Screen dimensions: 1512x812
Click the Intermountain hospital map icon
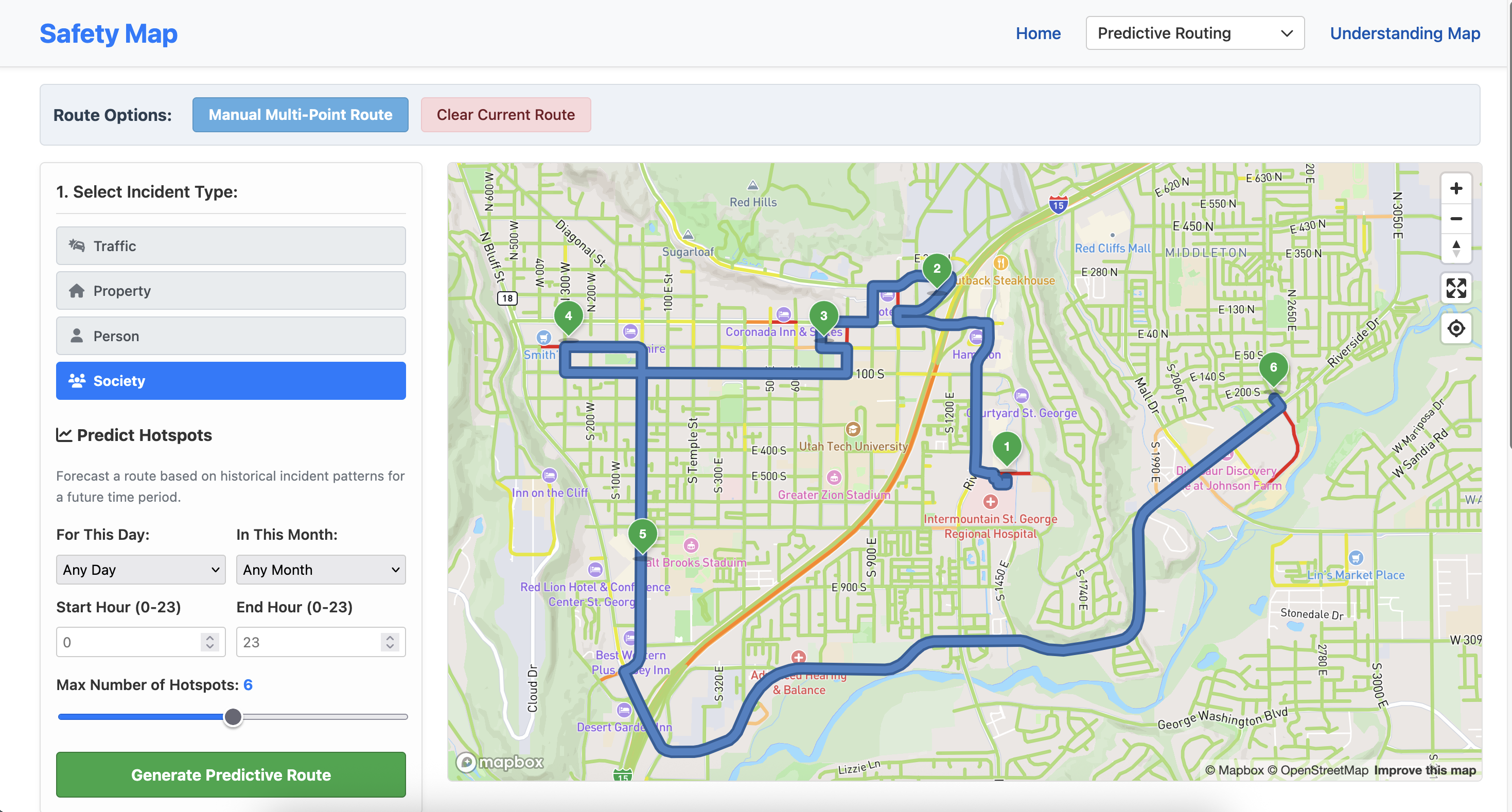click(x=990, y=502)
